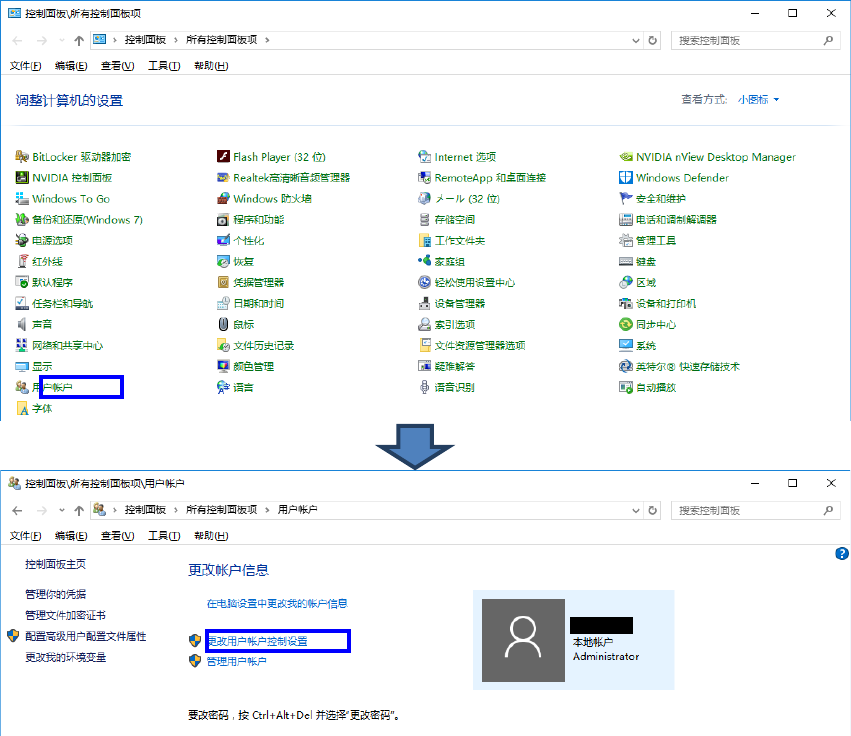Click 管理你的凭据 link
Screen dimensions: 851x736
[55, 594]
